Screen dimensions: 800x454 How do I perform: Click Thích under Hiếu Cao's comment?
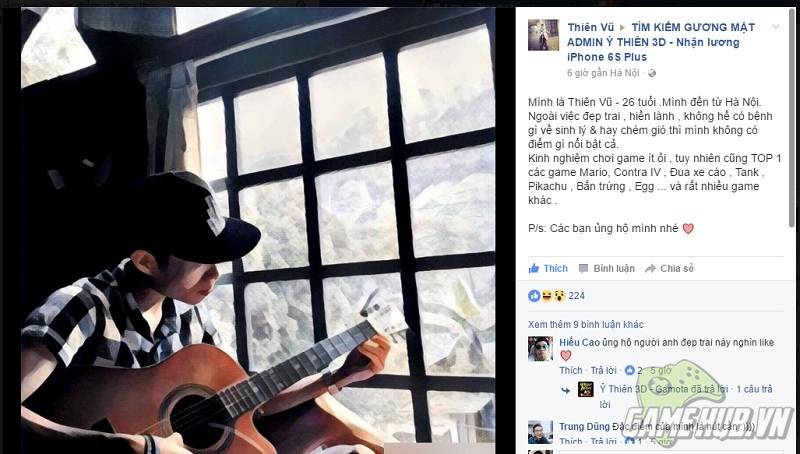tap(571, 371)
